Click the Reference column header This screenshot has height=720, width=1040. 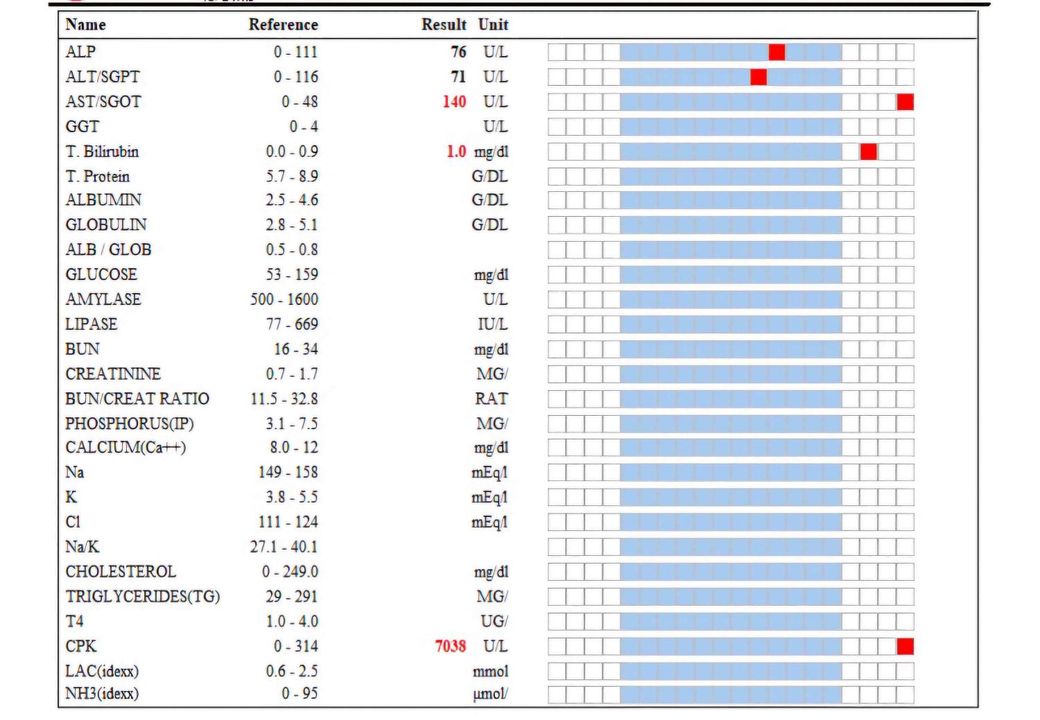(x=283, y=24)
